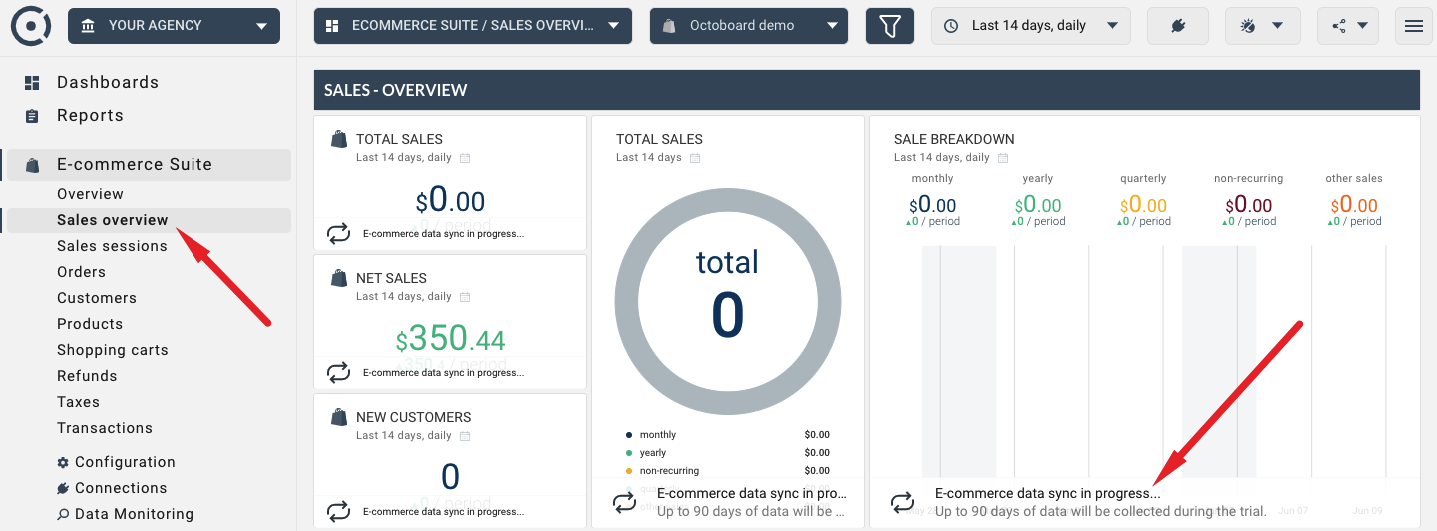Go to Dashboards in sidebar

pos(108,82)
